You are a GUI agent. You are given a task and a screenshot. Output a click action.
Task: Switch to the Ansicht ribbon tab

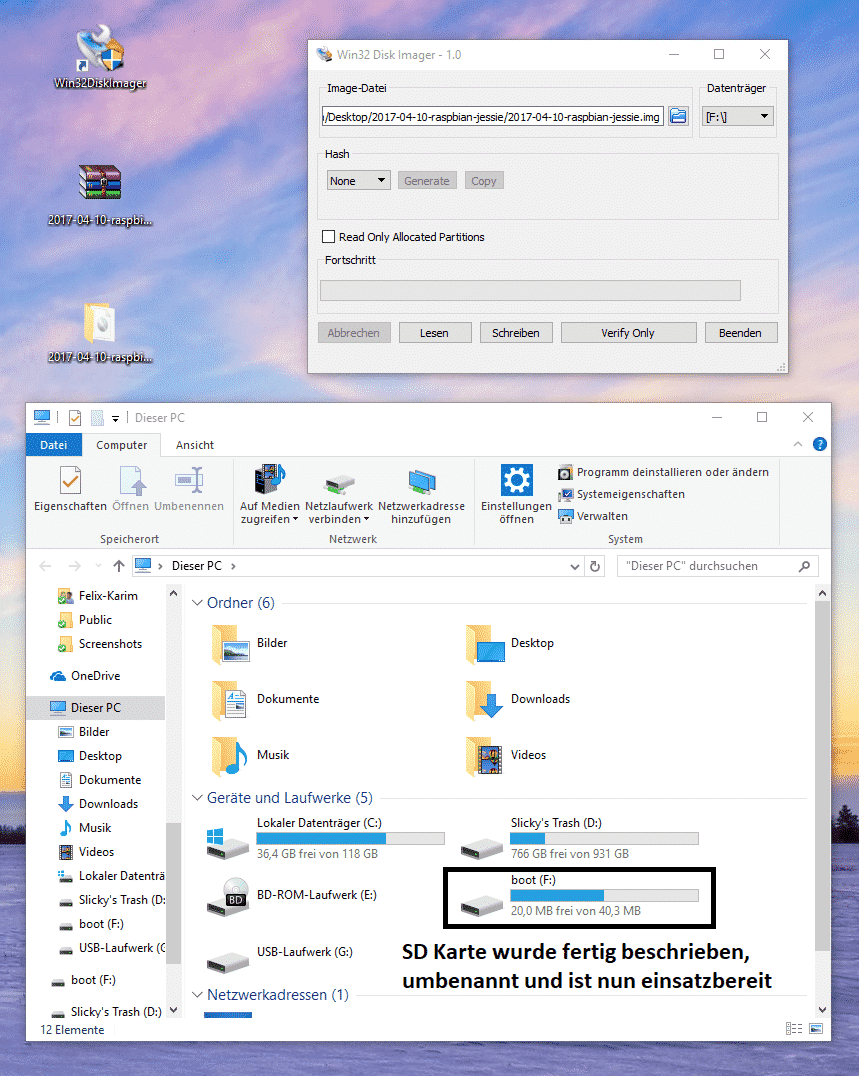pos(194,445)
